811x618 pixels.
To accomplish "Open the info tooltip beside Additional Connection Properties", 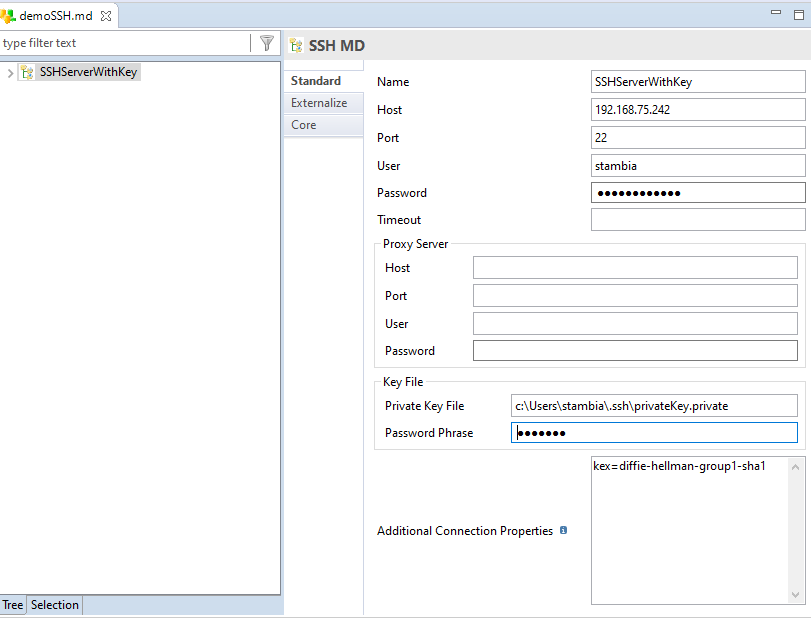I will pyautogui.click(x=562, y=530).
